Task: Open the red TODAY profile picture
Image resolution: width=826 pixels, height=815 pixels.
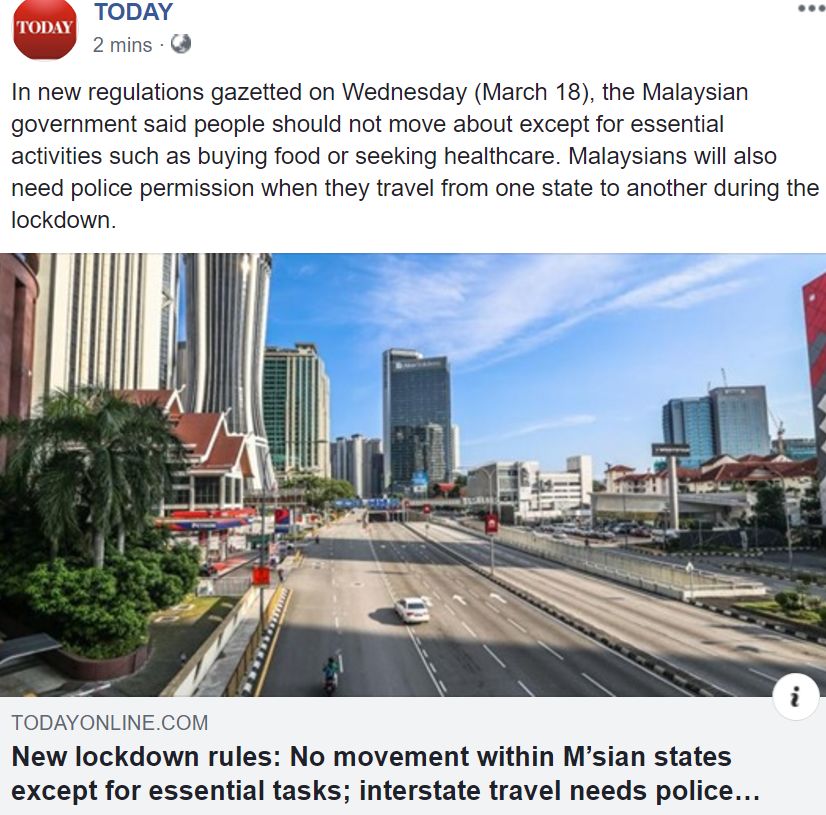Action: 45,28
